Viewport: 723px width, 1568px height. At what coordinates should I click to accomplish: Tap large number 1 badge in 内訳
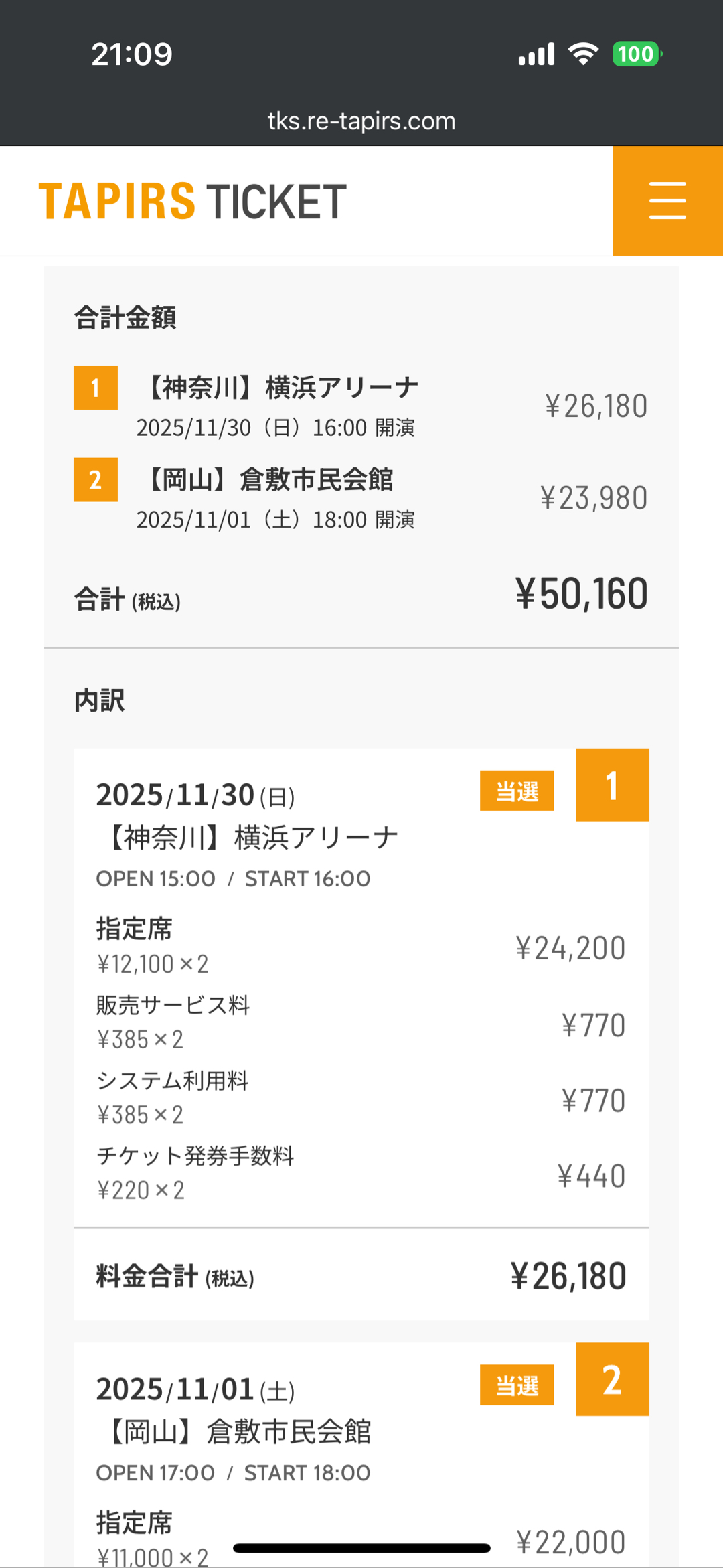click(612, 785)
